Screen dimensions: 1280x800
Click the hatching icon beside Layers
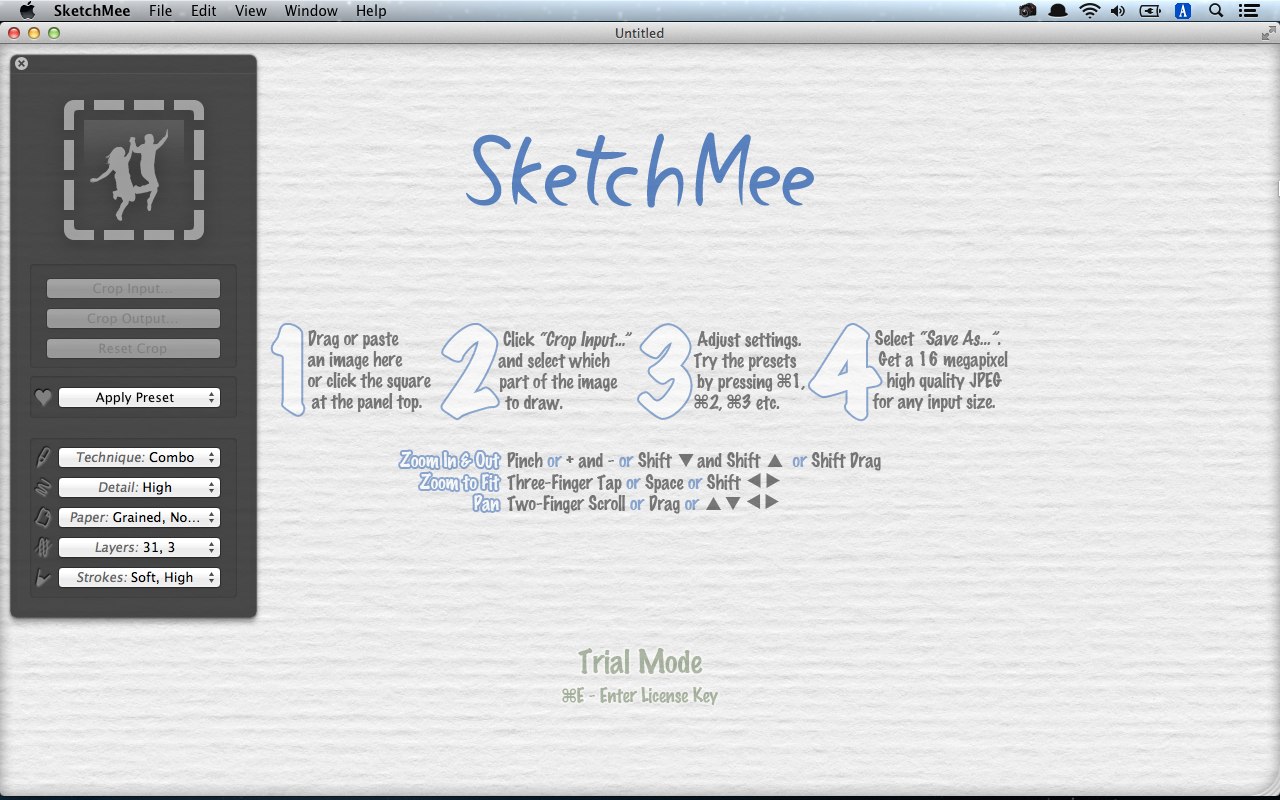pos(43,547)
